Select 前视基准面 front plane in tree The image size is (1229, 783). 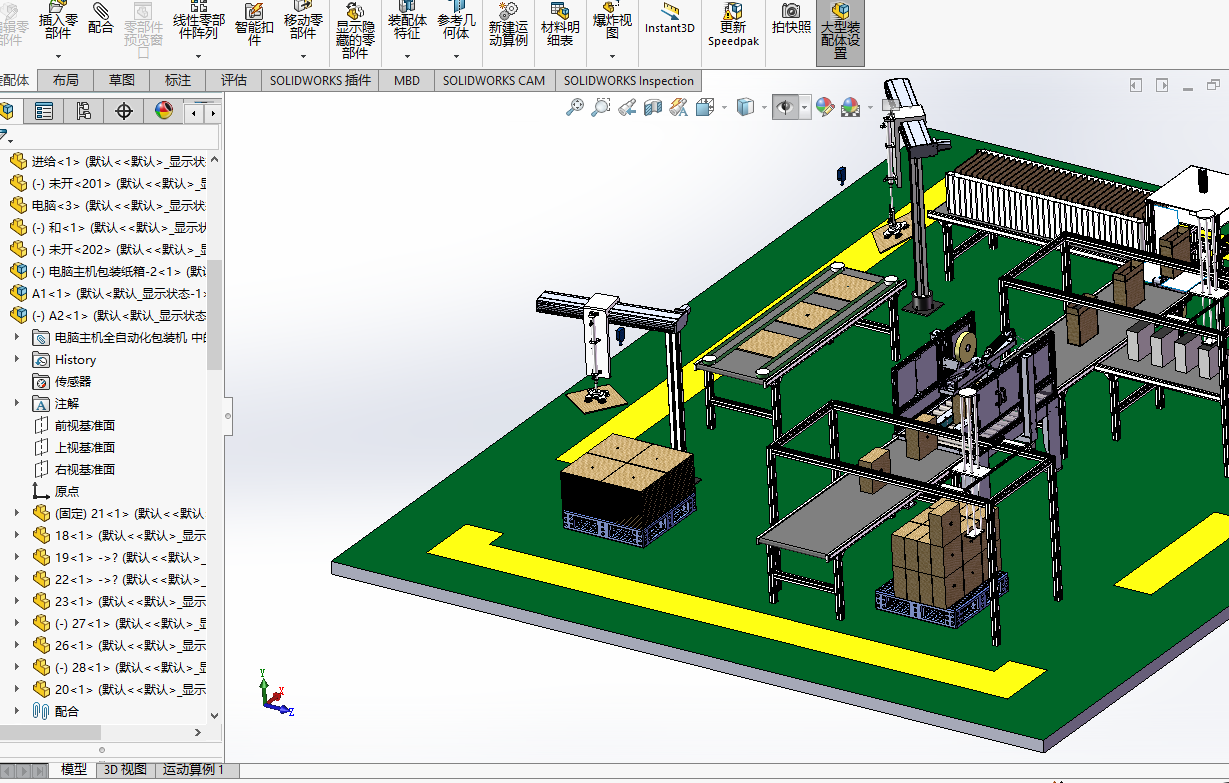pyautogui.click(x=74, y=425)
